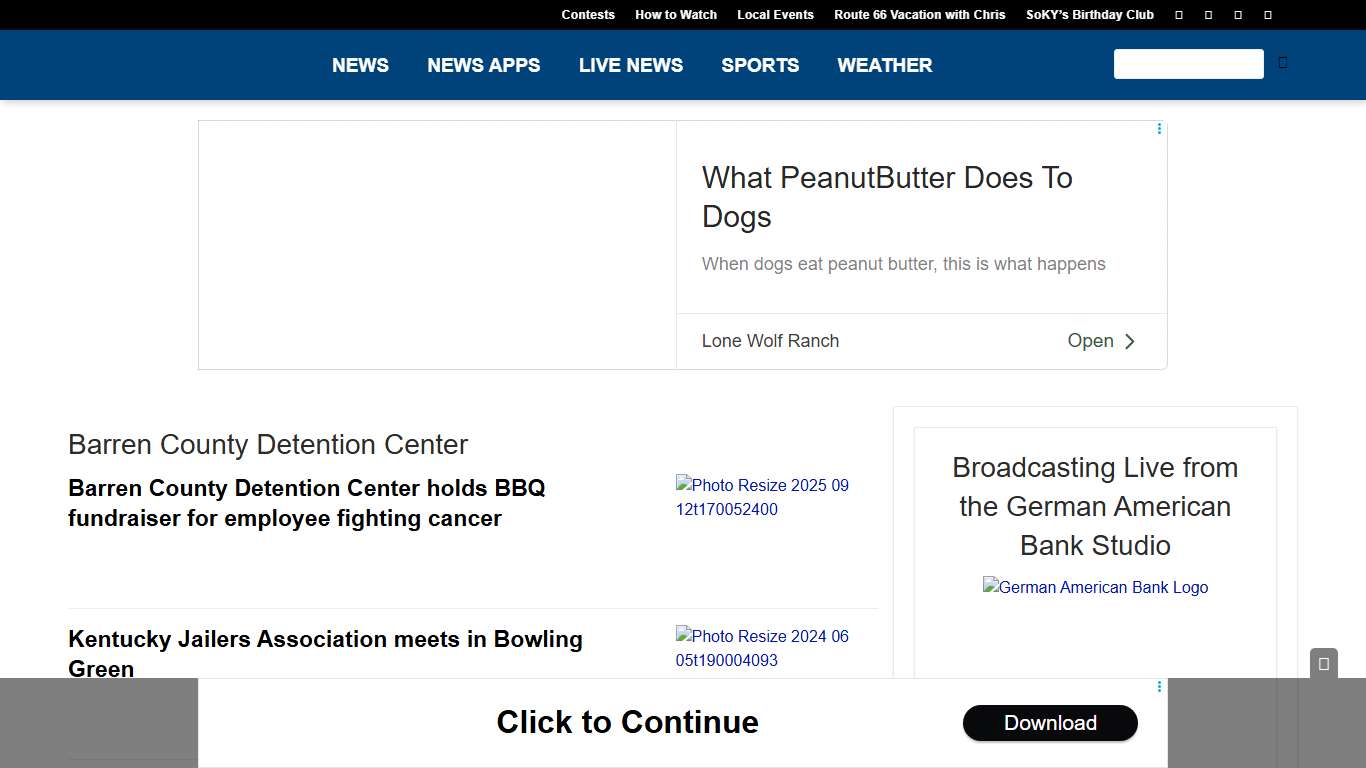Read the BBQ fundraiser article headline
Viewport: 1366px width, 768px height.
306,503
